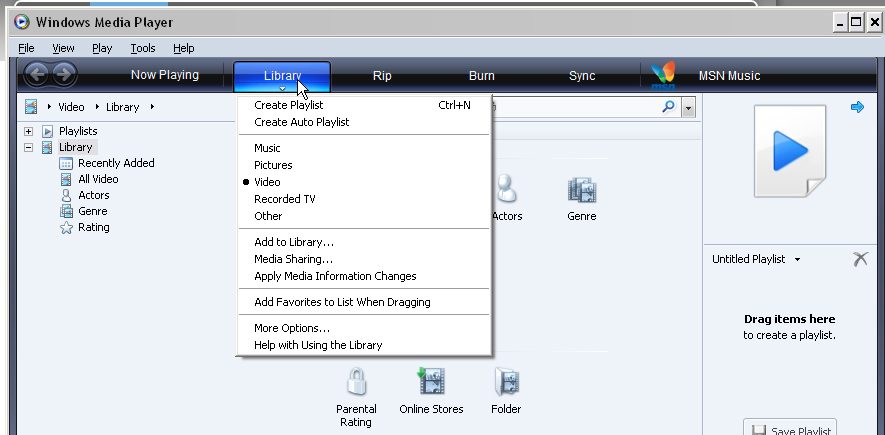Open the Folder view icon

pos(506,382)
